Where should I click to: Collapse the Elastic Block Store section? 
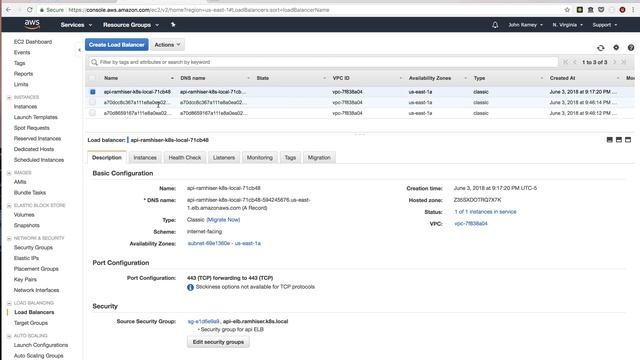click(9, 206)
